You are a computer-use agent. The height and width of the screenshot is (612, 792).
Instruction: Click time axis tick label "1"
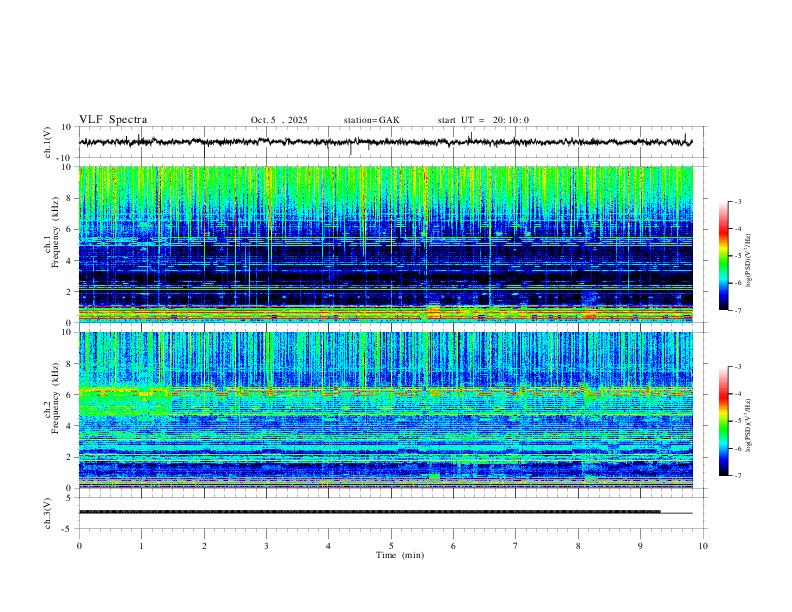point(141,546)
